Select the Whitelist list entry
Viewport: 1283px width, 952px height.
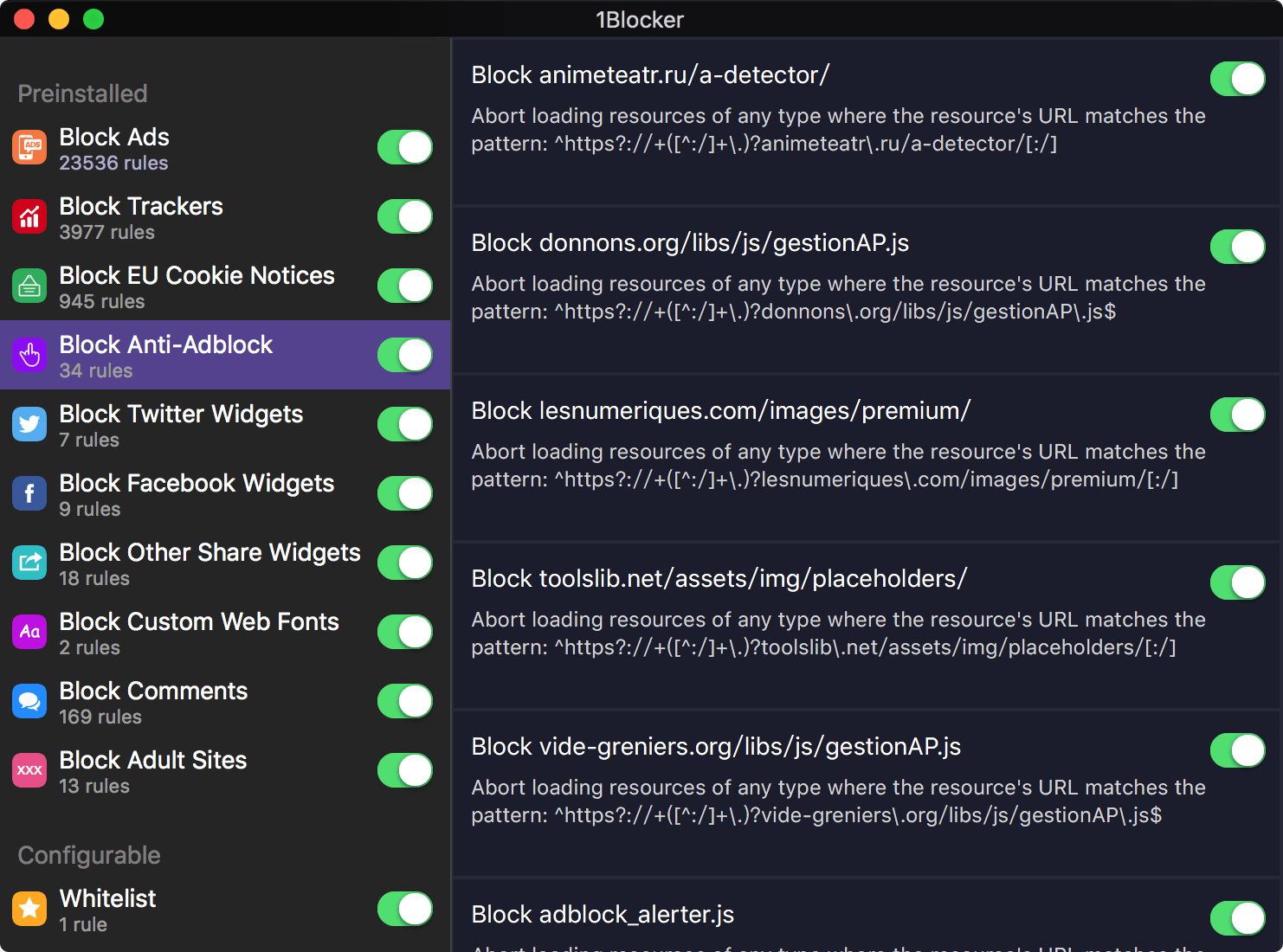(225, 909)
